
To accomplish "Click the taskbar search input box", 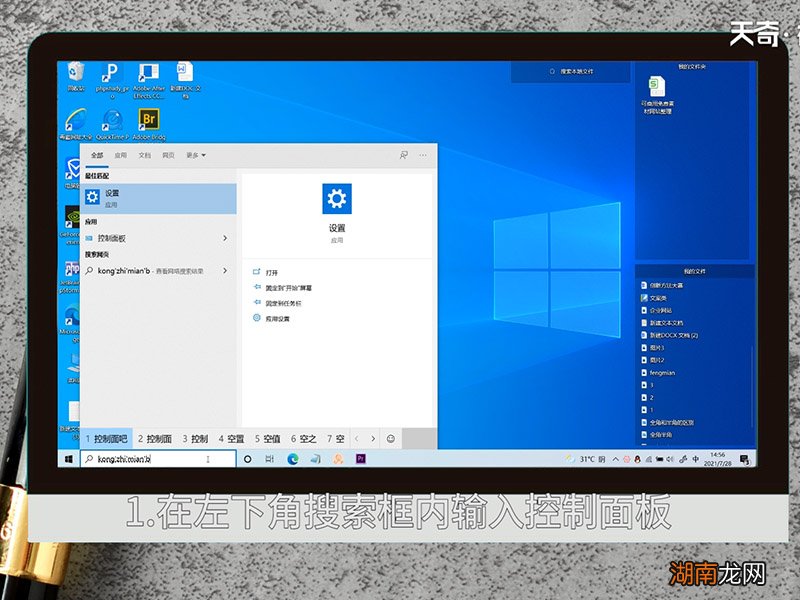I will click(x=158, y=459).
